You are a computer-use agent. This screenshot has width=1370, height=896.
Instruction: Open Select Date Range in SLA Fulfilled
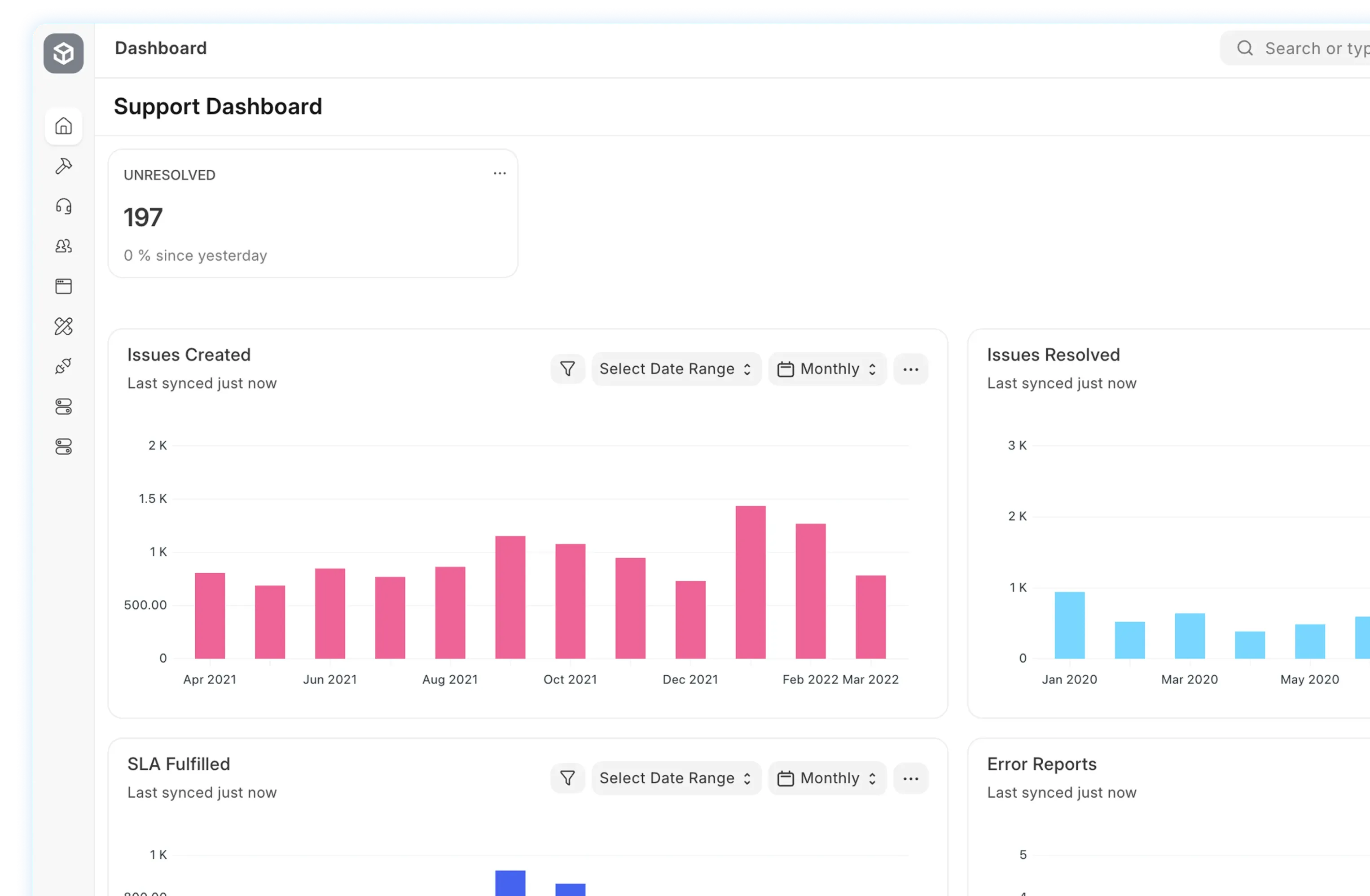(676, 778)
